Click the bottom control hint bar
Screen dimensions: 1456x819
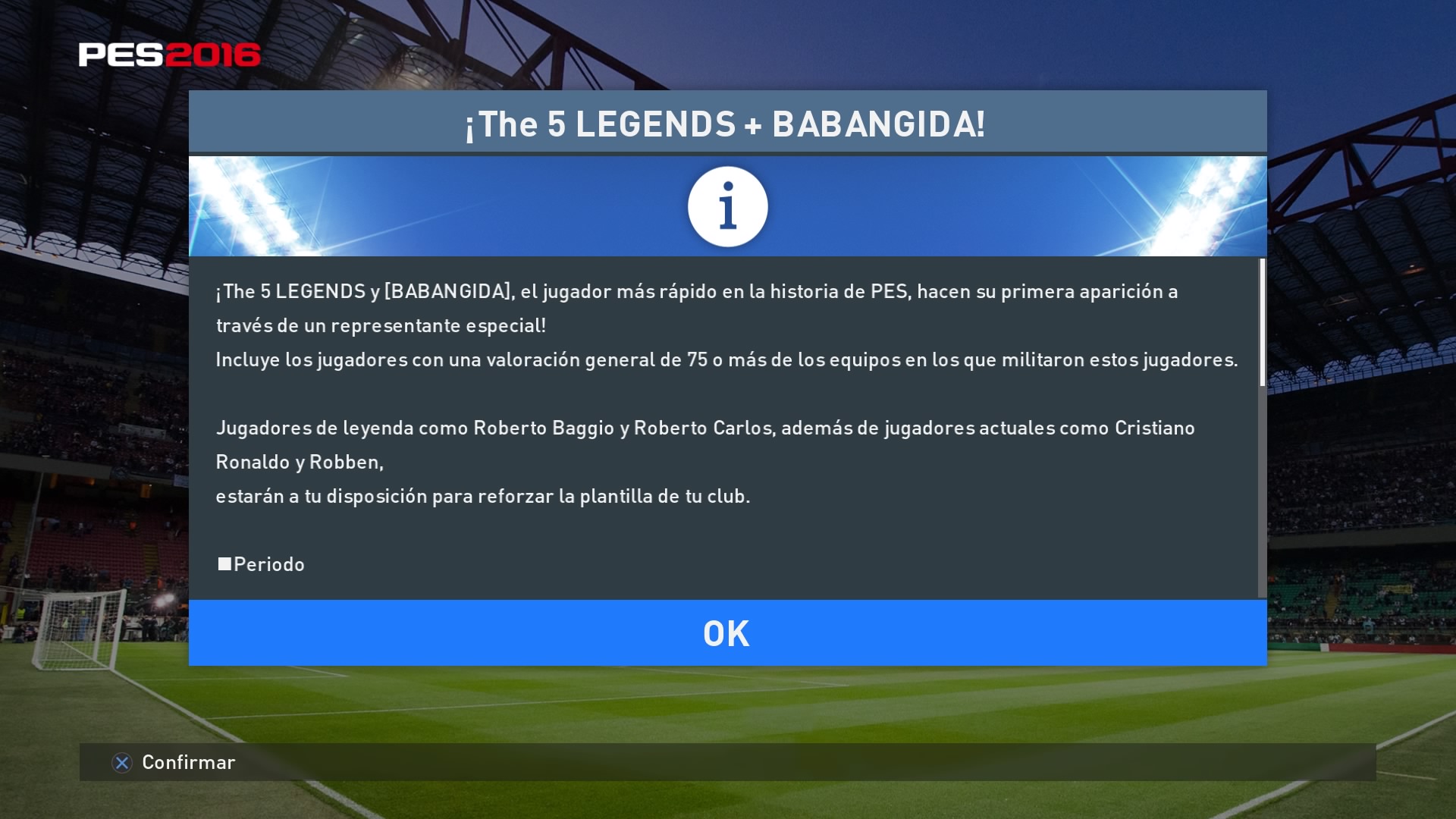click(727, 762)
